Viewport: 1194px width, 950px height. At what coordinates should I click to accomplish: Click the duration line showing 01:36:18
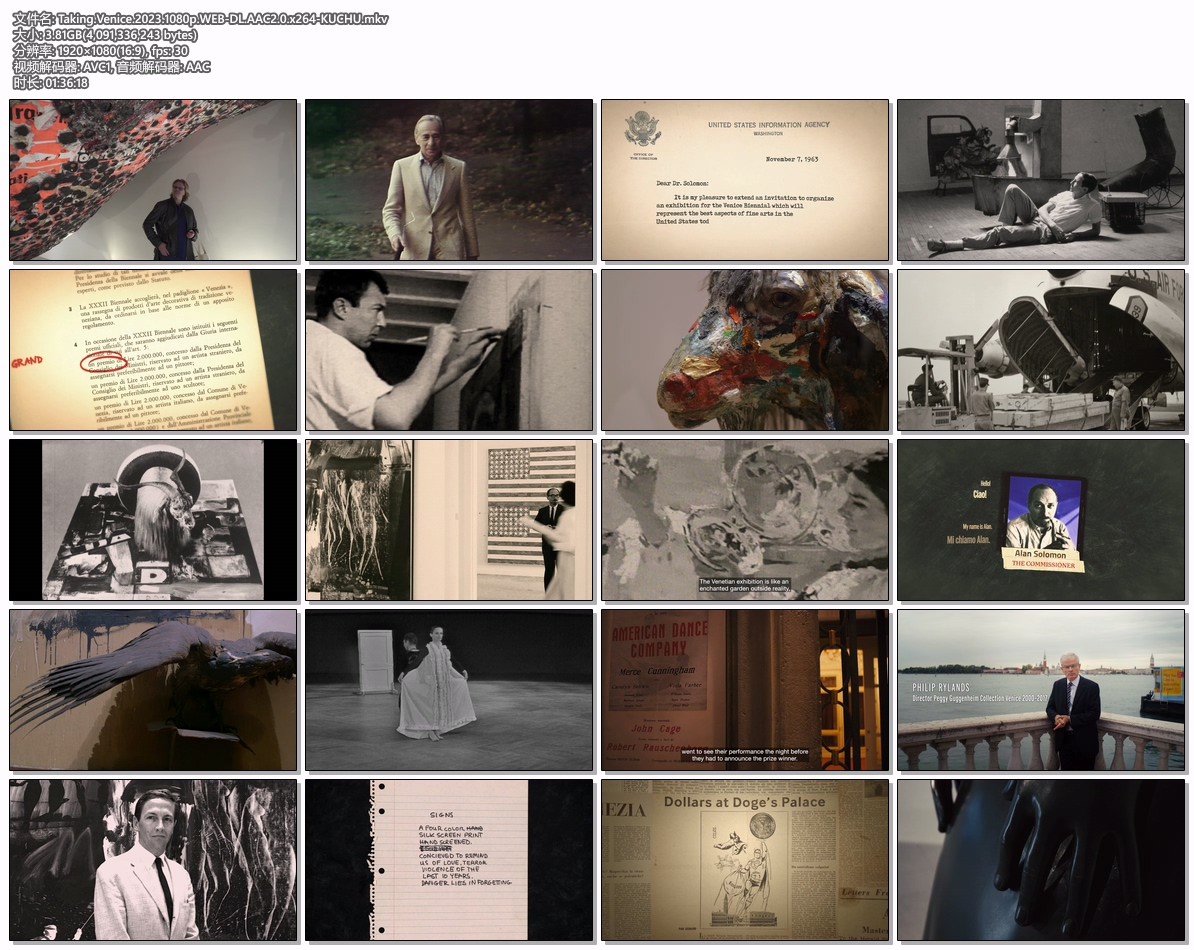[50, 83]
